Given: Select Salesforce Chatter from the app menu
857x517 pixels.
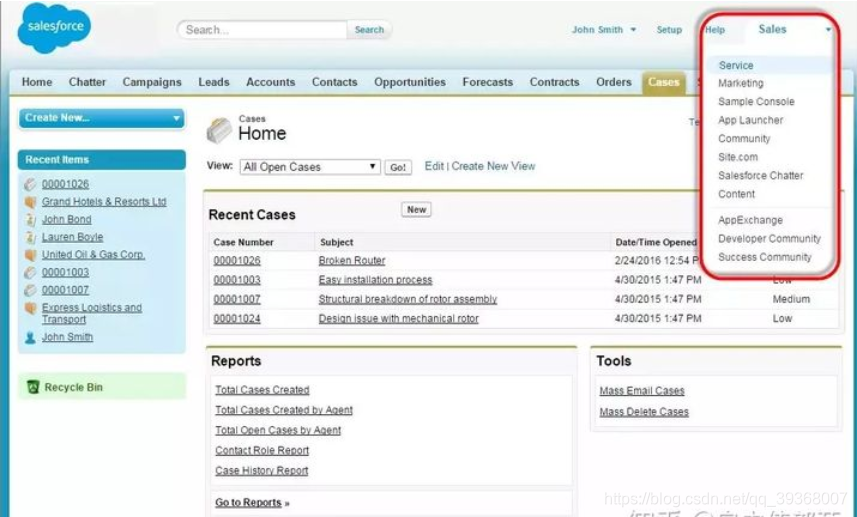Looking at the screenshot, I should point(760,175).
